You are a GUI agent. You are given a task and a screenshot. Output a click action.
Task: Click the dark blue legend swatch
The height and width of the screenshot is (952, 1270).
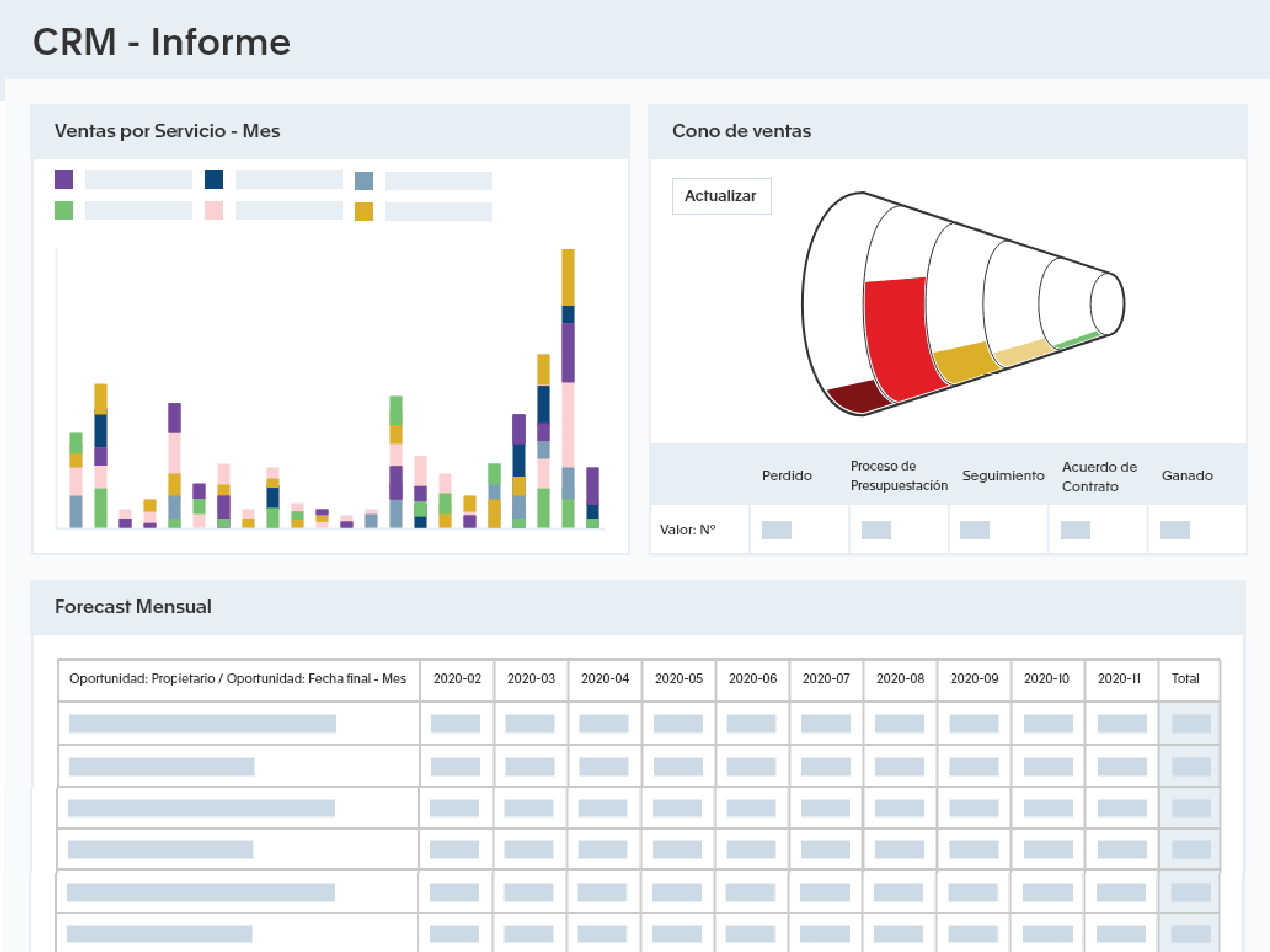[x=214, y=180]
